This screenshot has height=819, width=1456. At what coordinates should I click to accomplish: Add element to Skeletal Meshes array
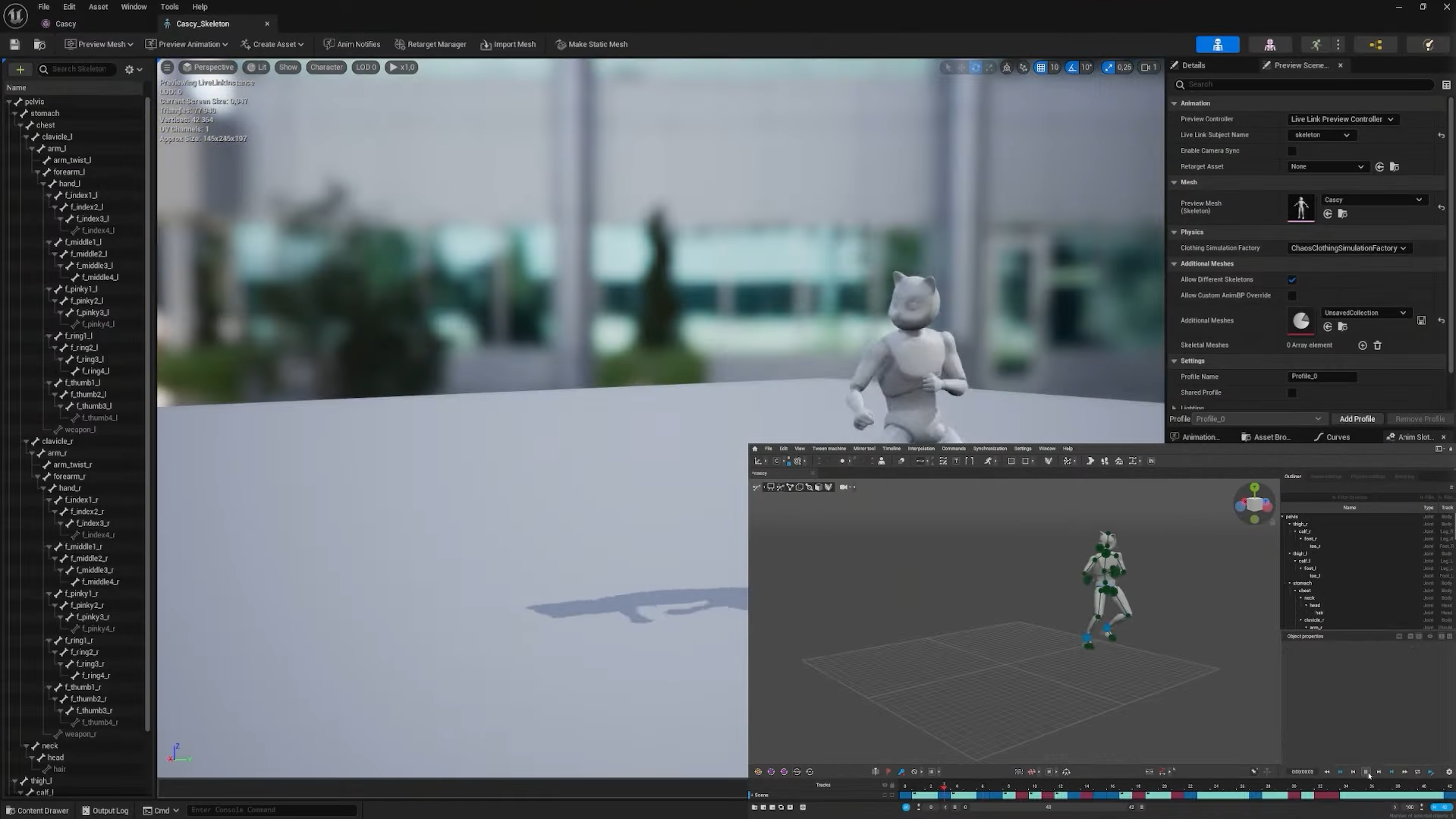(1363, 345)
